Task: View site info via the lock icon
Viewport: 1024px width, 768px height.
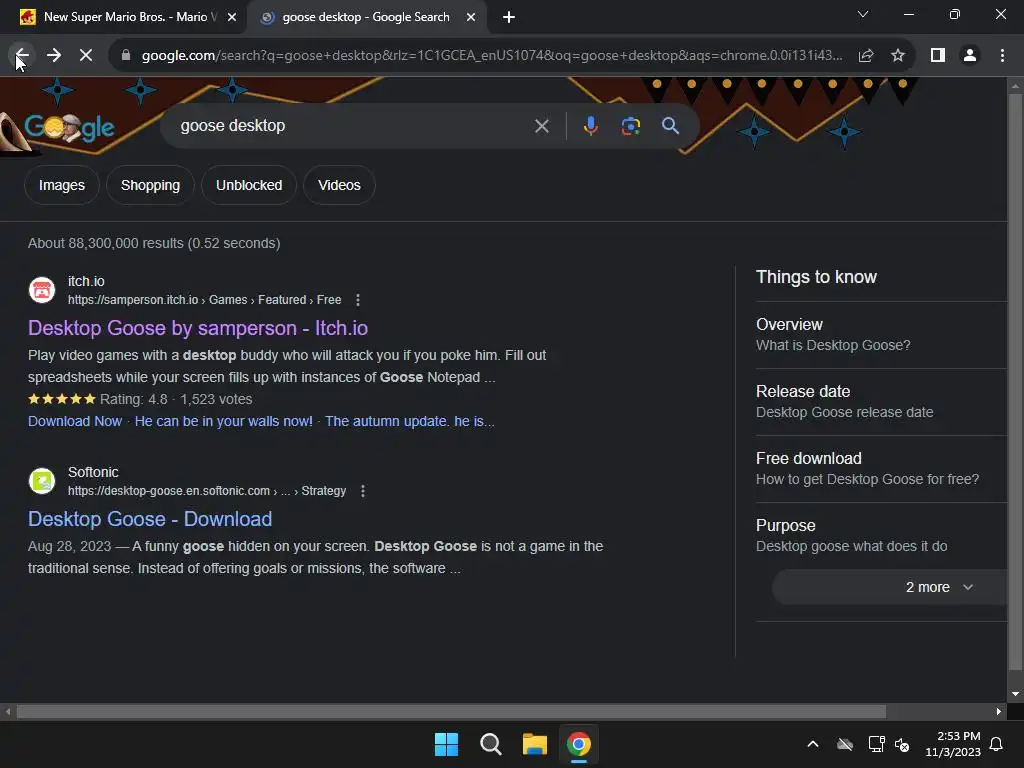Action: click(126, 56)
